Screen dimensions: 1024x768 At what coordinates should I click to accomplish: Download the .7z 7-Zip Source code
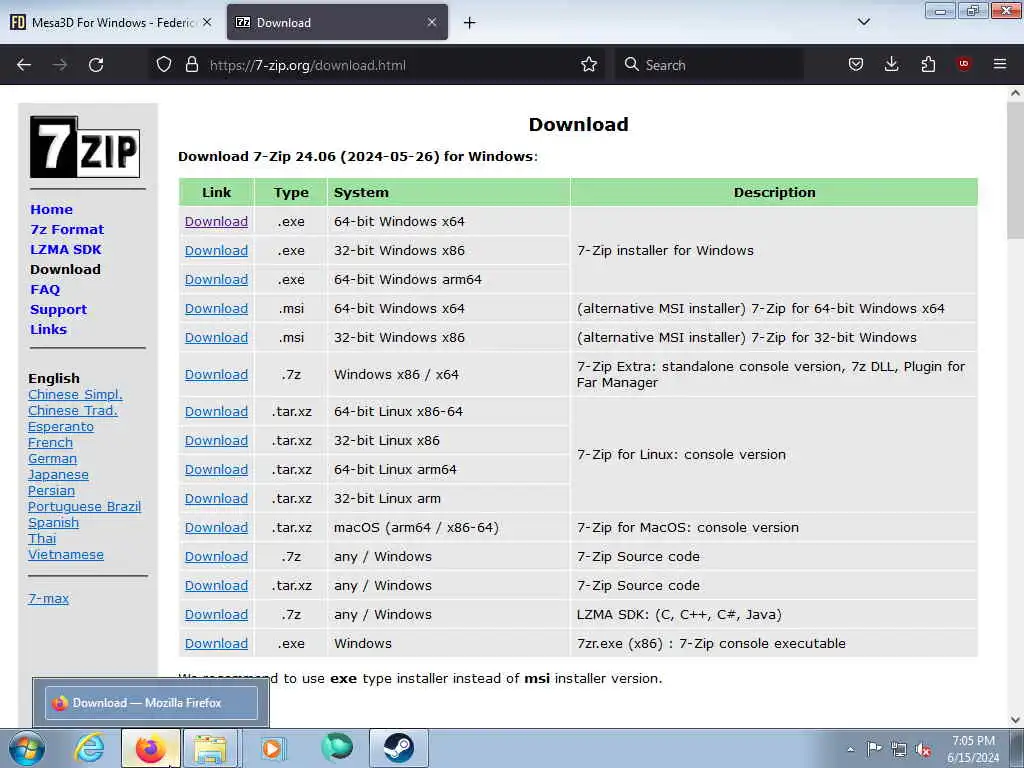point(216,556)
